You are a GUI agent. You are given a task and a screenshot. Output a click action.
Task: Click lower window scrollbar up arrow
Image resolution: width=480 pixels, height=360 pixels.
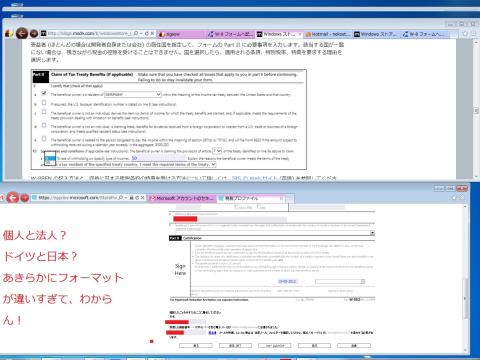(465, 207)
